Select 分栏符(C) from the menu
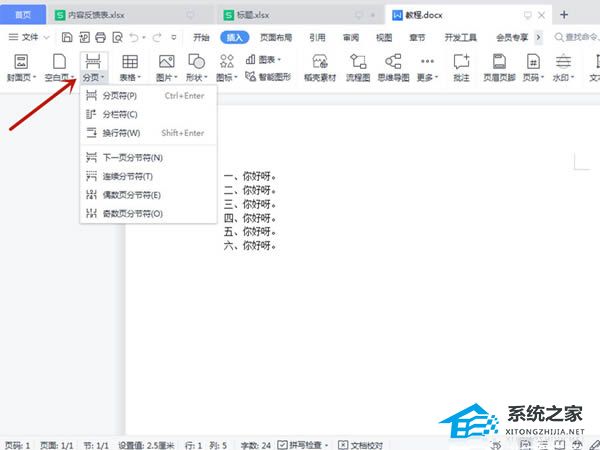Screen dimensions: 600x450 [x=148, y=114]
